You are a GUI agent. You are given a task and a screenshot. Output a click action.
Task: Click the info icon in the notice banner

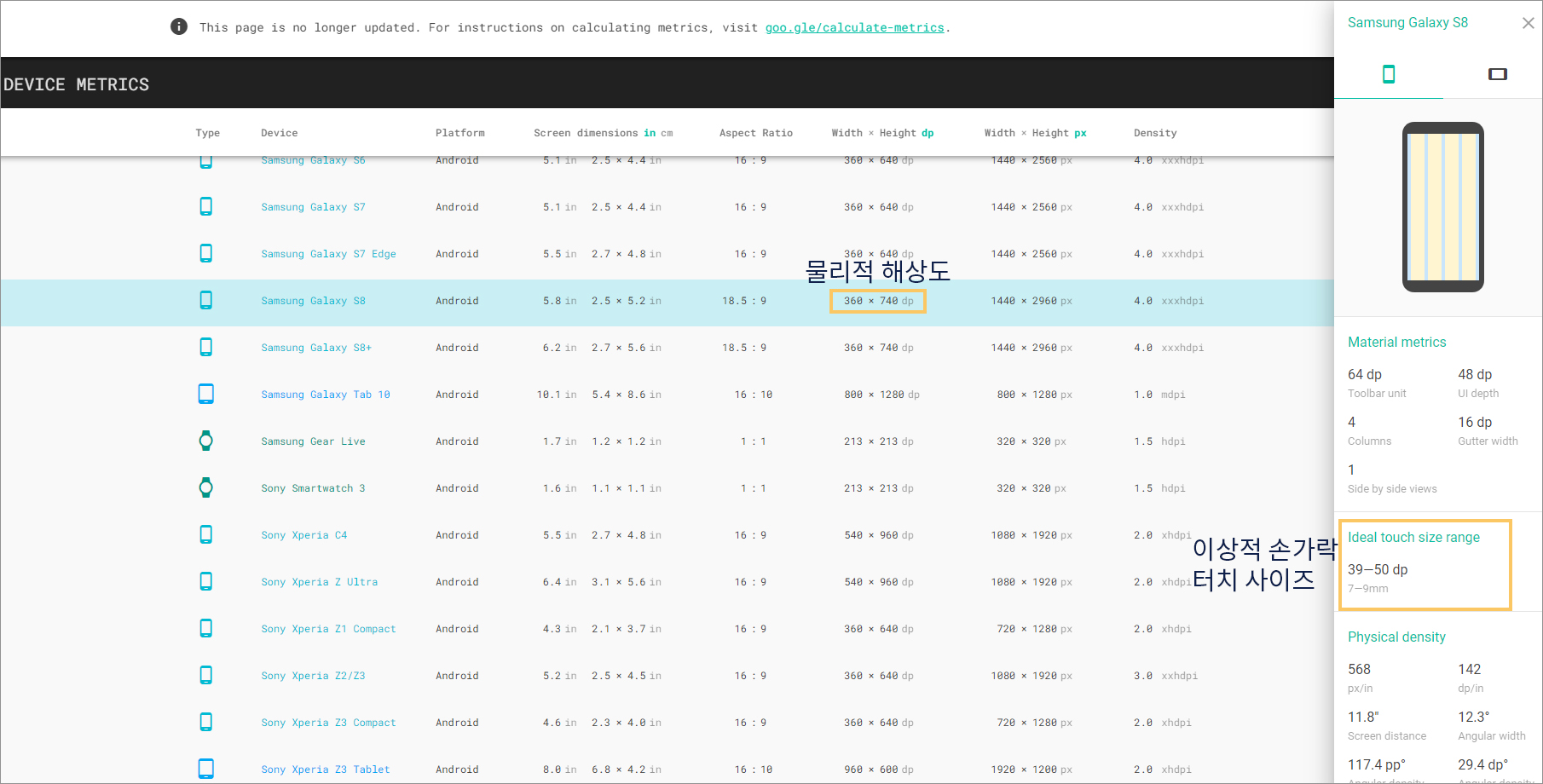tap(179, 26)
